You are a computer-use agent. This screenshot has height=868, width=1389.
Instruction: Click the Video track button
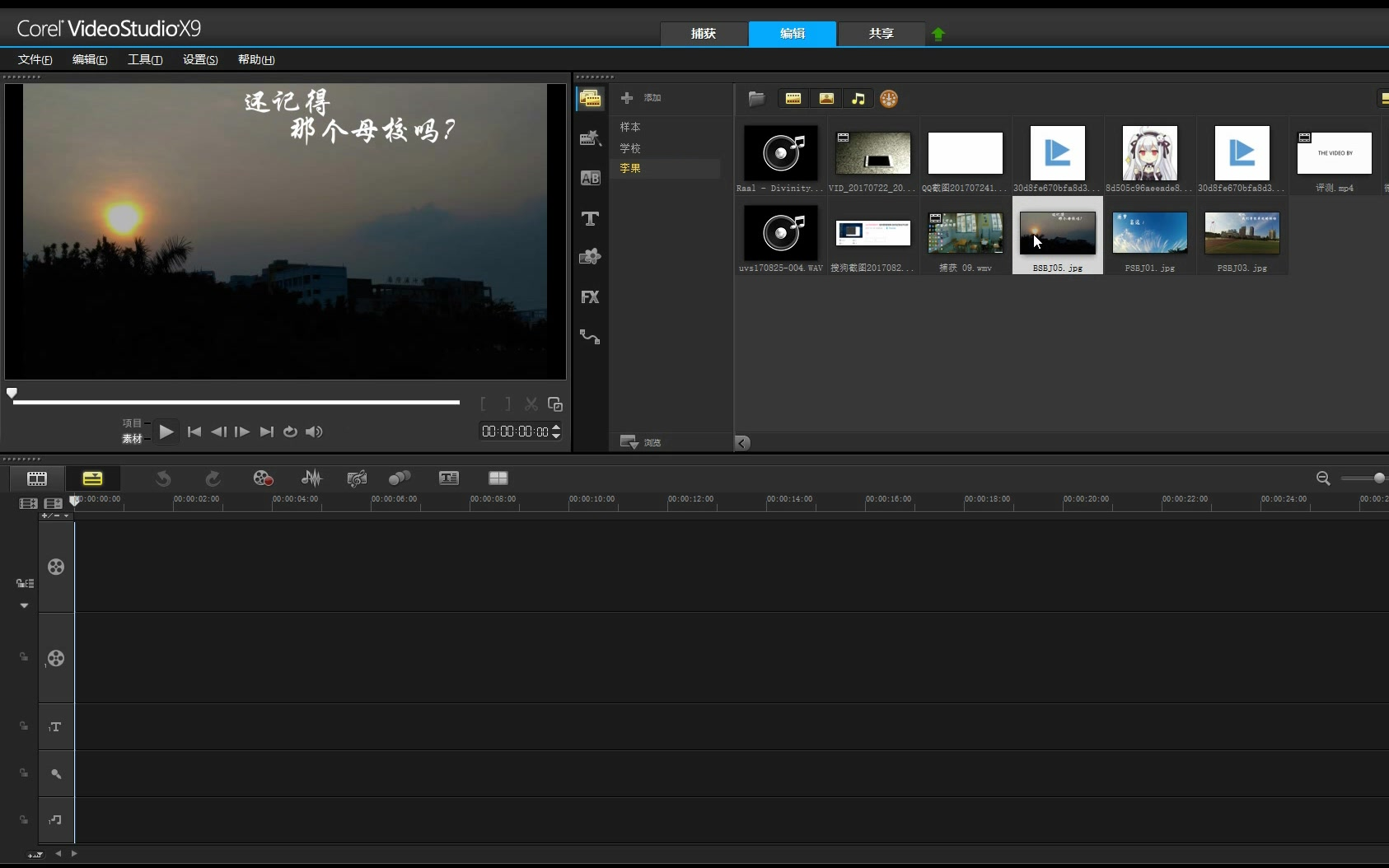pyautogui.click(x=56, y=567)
